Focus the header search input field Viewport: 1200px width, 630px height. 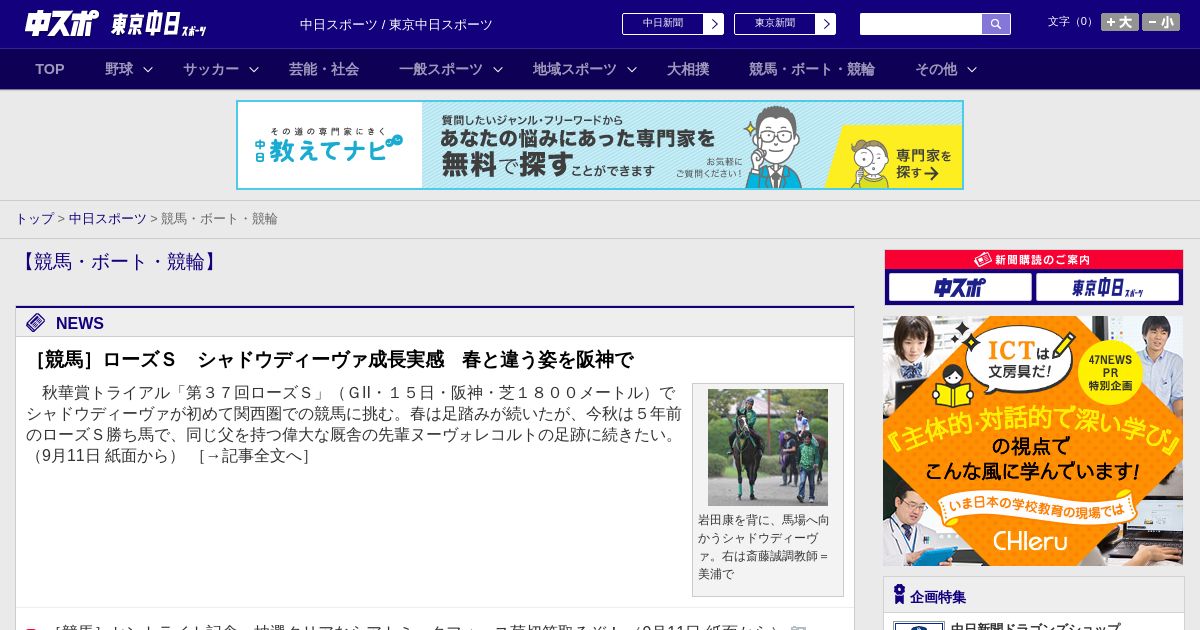(921, 24)
